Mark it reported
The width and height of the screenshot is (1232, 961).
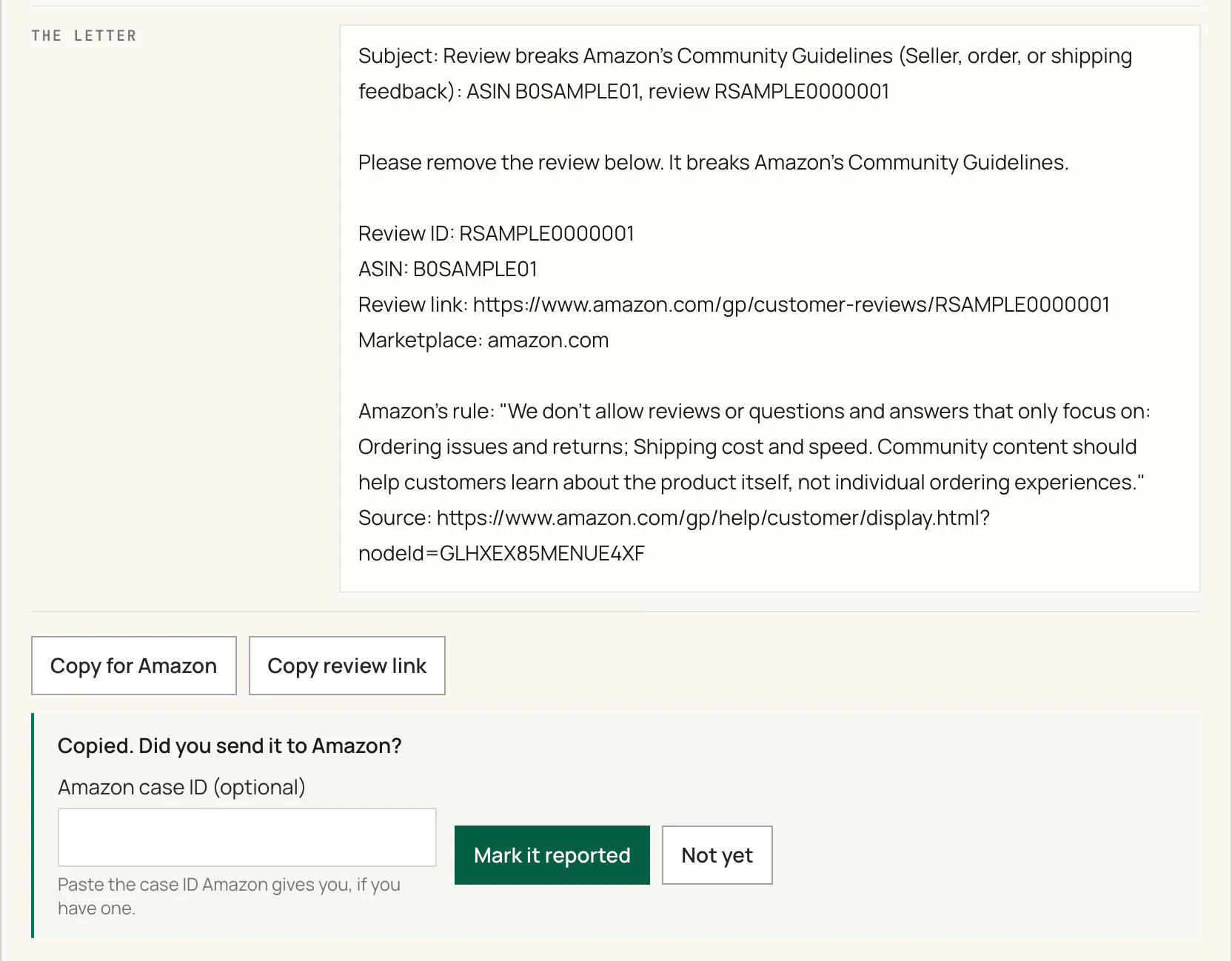(x=552, y=855)
